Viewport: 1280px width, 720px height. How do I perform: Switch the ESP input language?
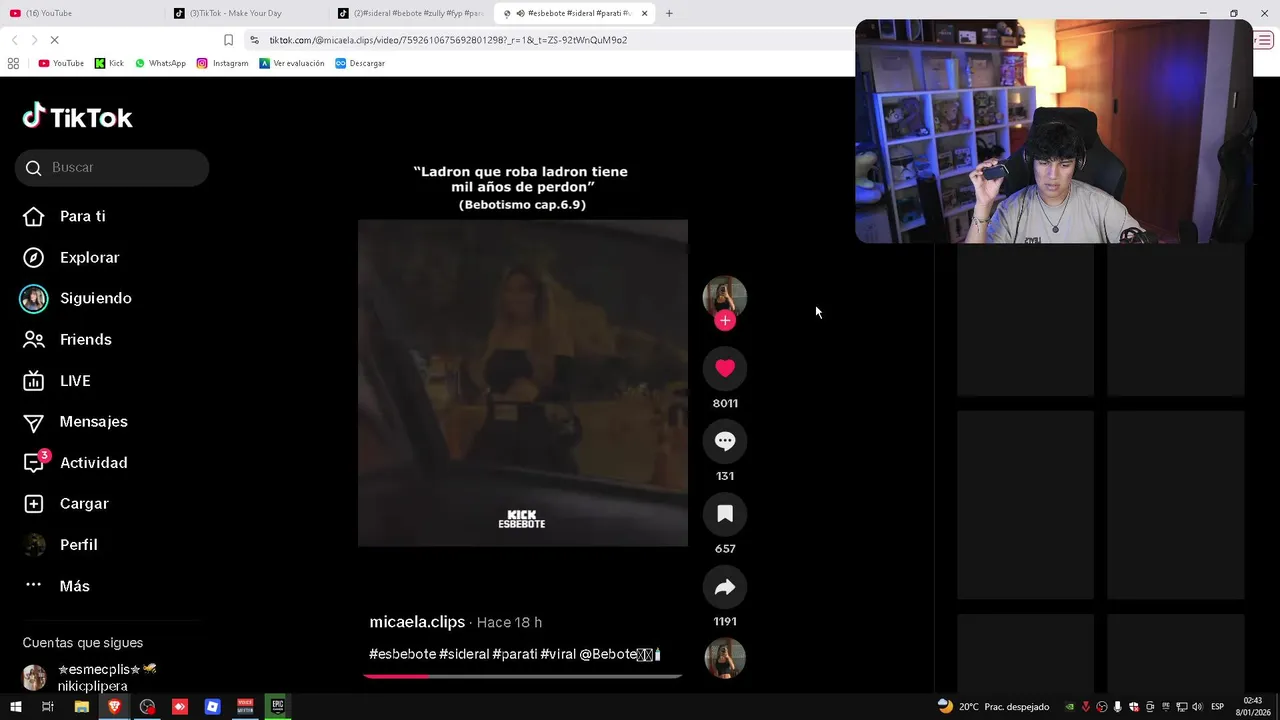1217,707
